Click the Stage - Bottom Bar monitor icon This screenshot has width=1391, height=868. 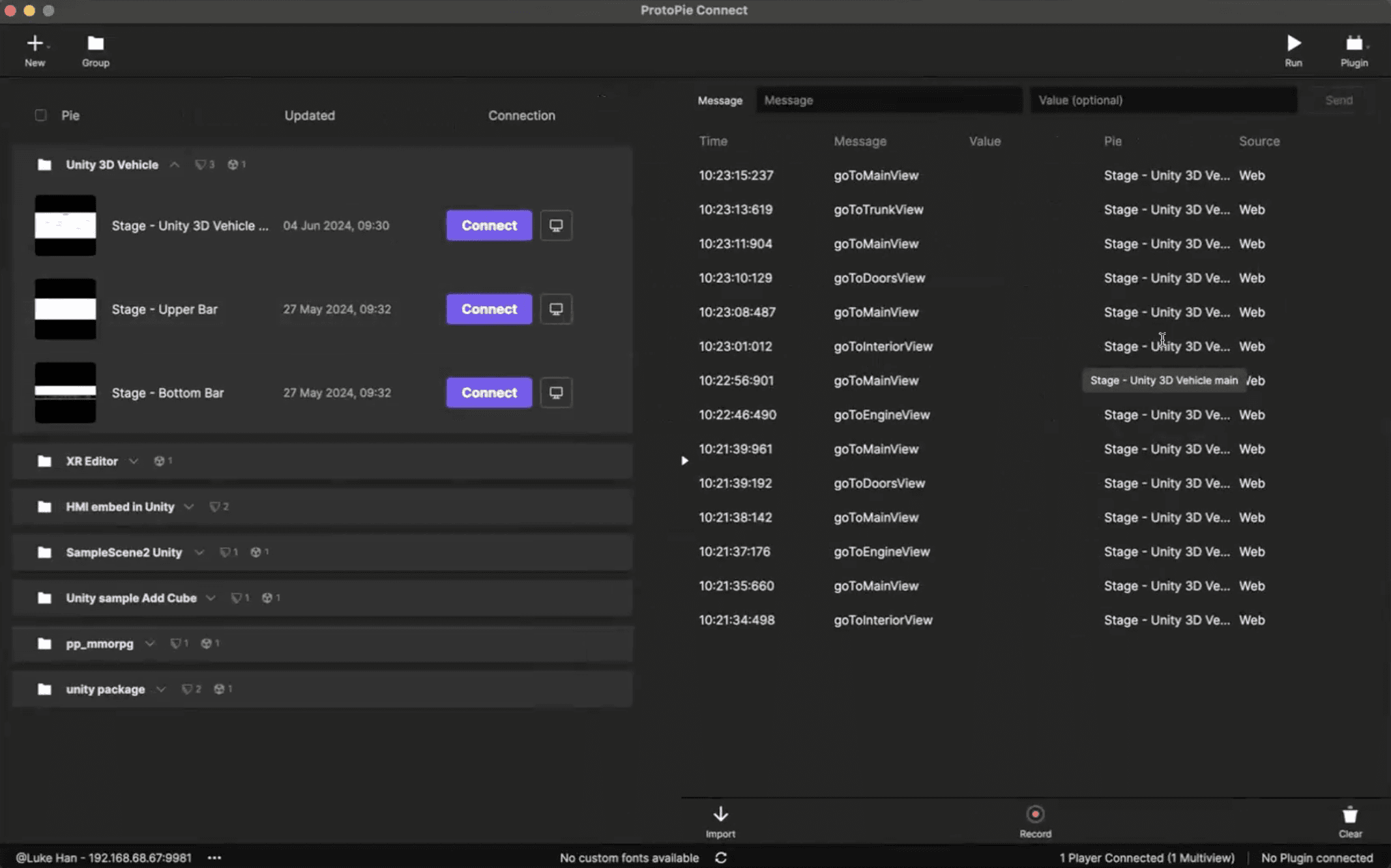point(555,392)
